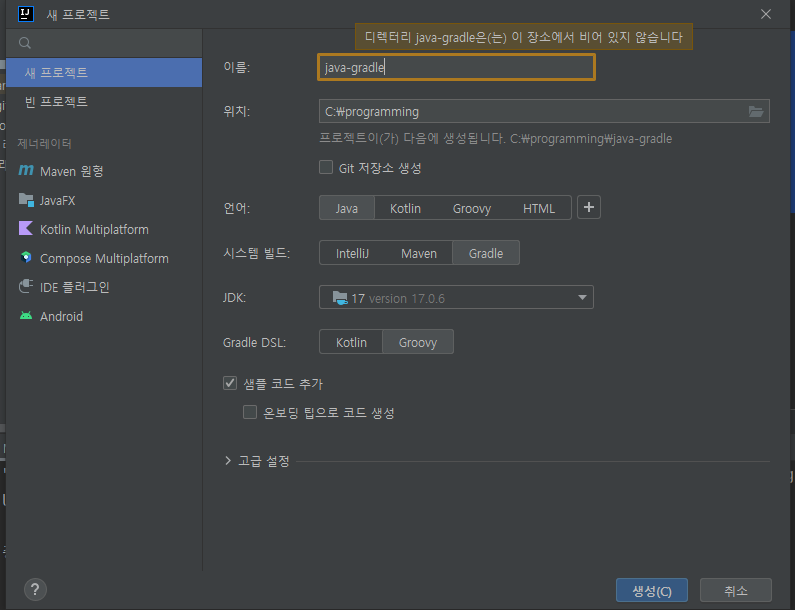795x610 pixels.
Task: Close the 새 프로젝트 dialog
Action: coord(766,14)
